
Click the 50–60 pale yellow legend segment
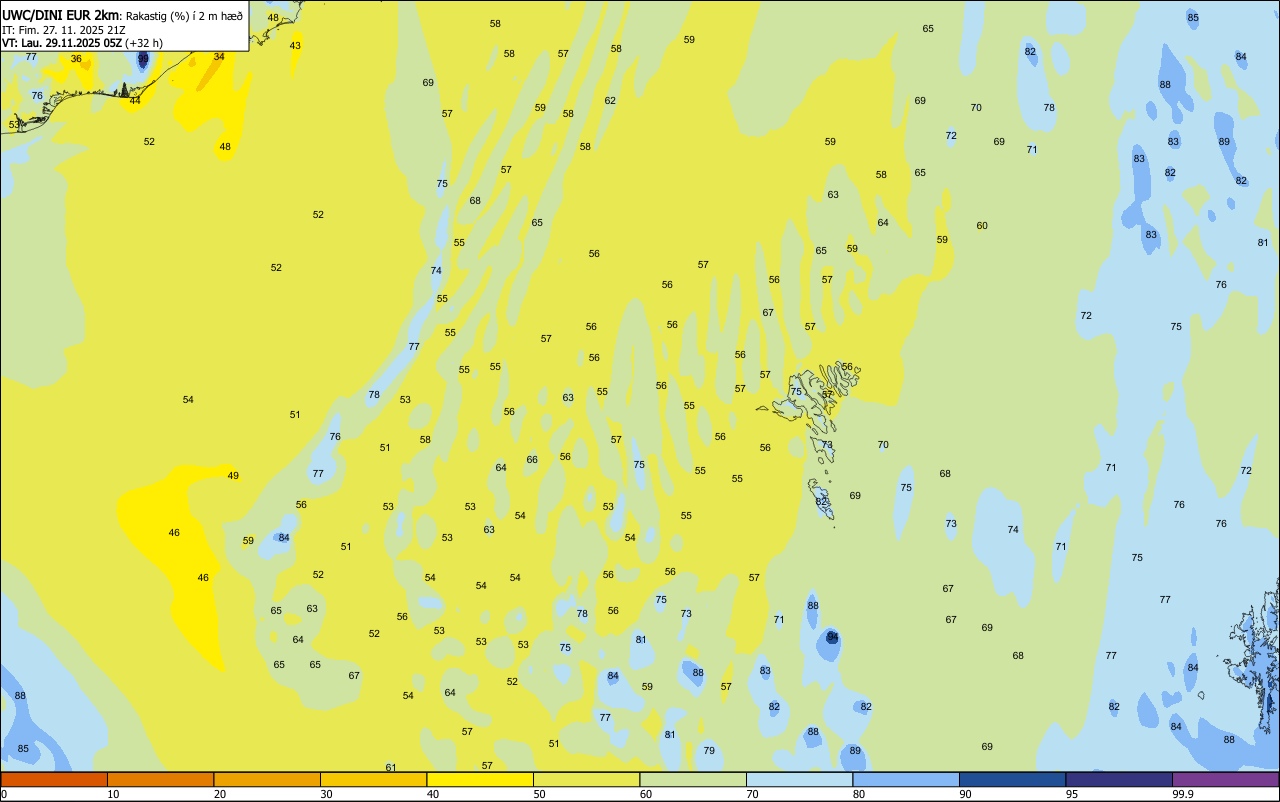point(586,779)
